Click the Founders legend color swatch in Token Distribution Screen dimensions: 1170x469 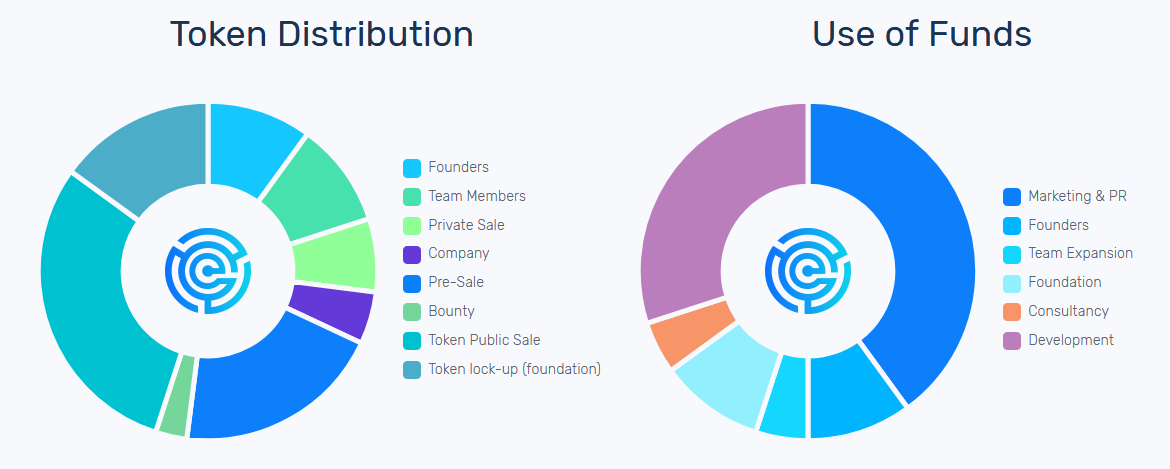point(412,168)
